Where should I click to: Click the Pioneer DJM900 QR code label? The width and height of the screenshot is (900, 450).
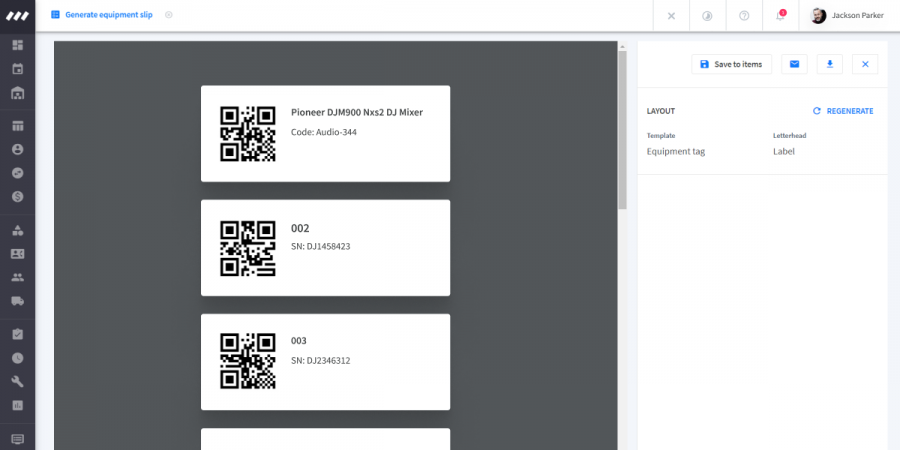coord(325,134)
